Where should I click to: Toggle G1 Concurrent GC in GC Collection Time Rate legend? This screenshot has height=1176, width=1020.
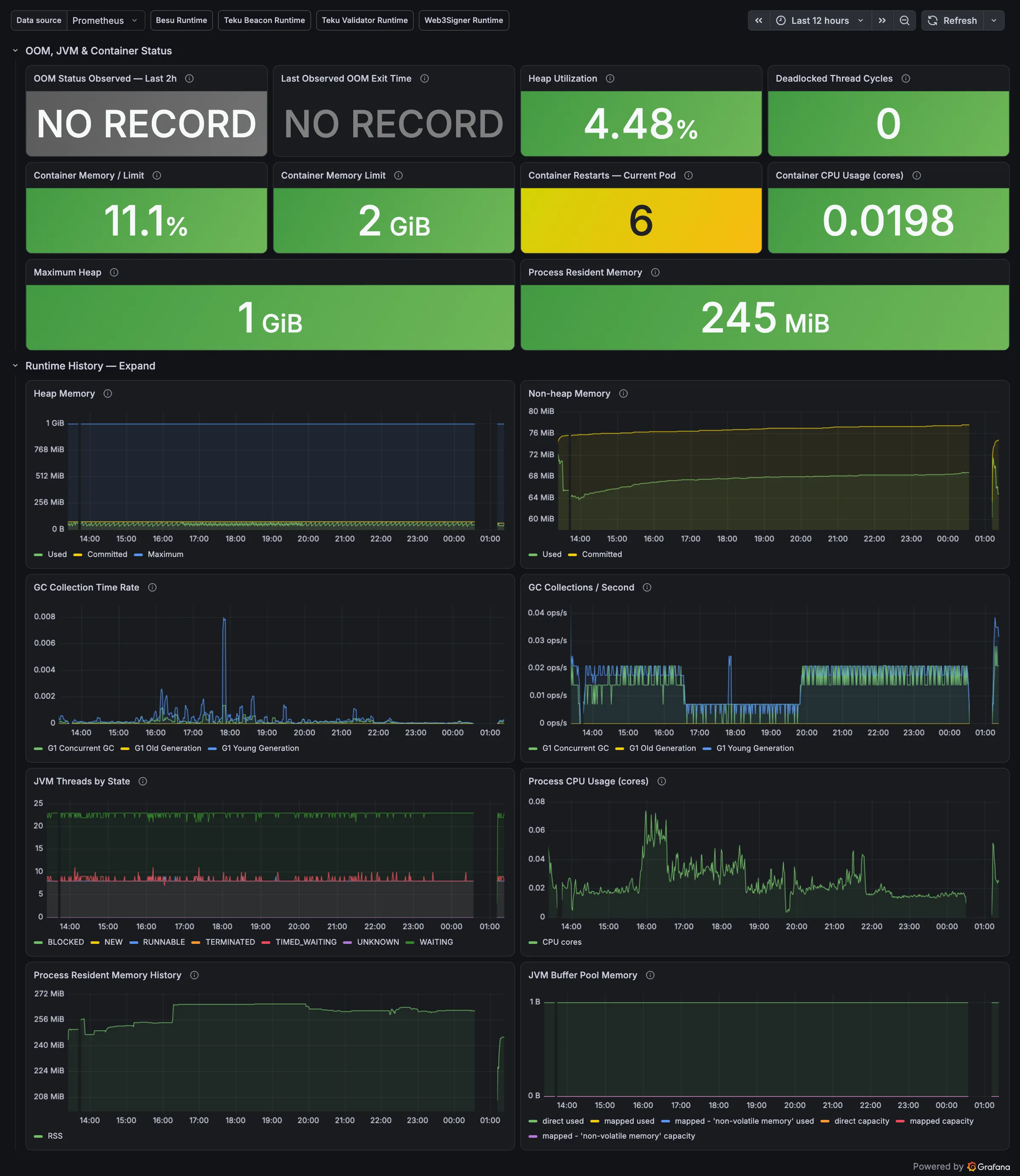(x=81, y=748)
